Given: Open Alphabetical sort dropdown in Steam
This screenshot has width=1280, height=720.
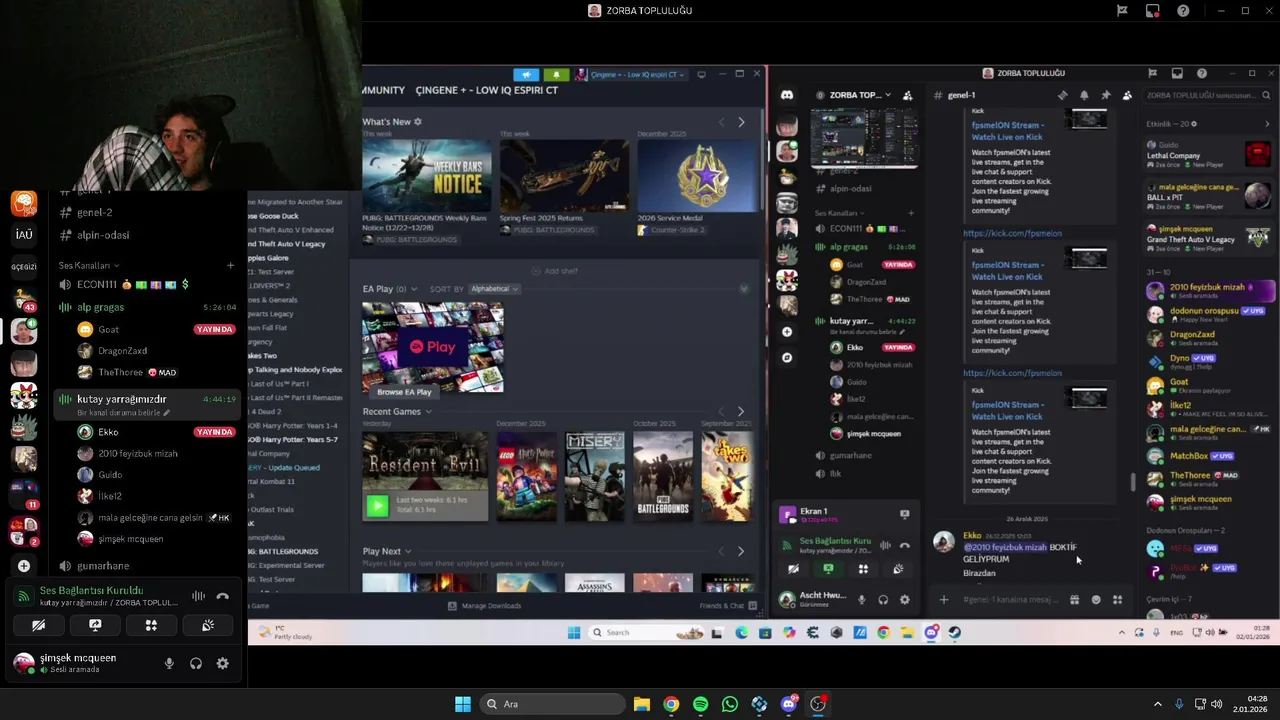Looking at the screenshot, I should tap(493, 289).
